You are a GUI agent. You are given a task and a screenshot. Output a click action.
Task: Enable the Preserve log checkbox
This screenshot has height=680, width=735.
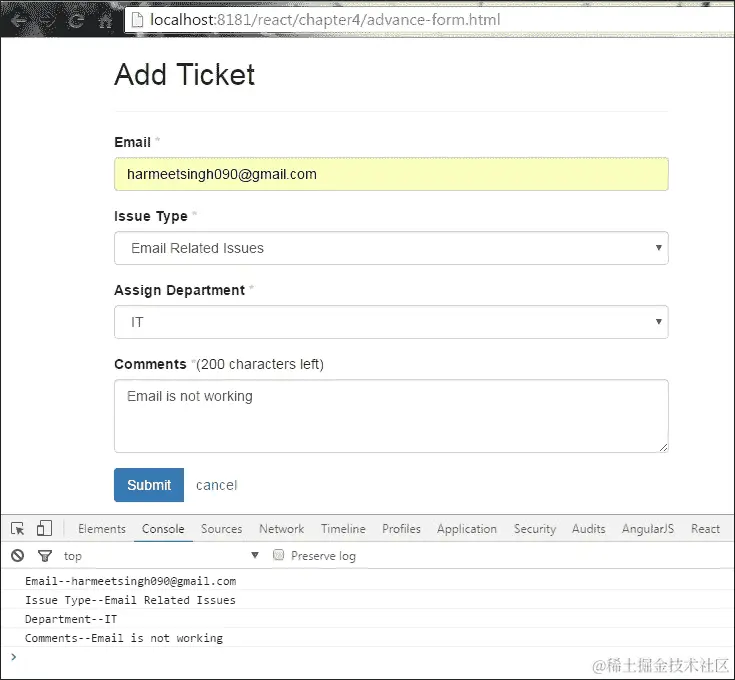278,555
